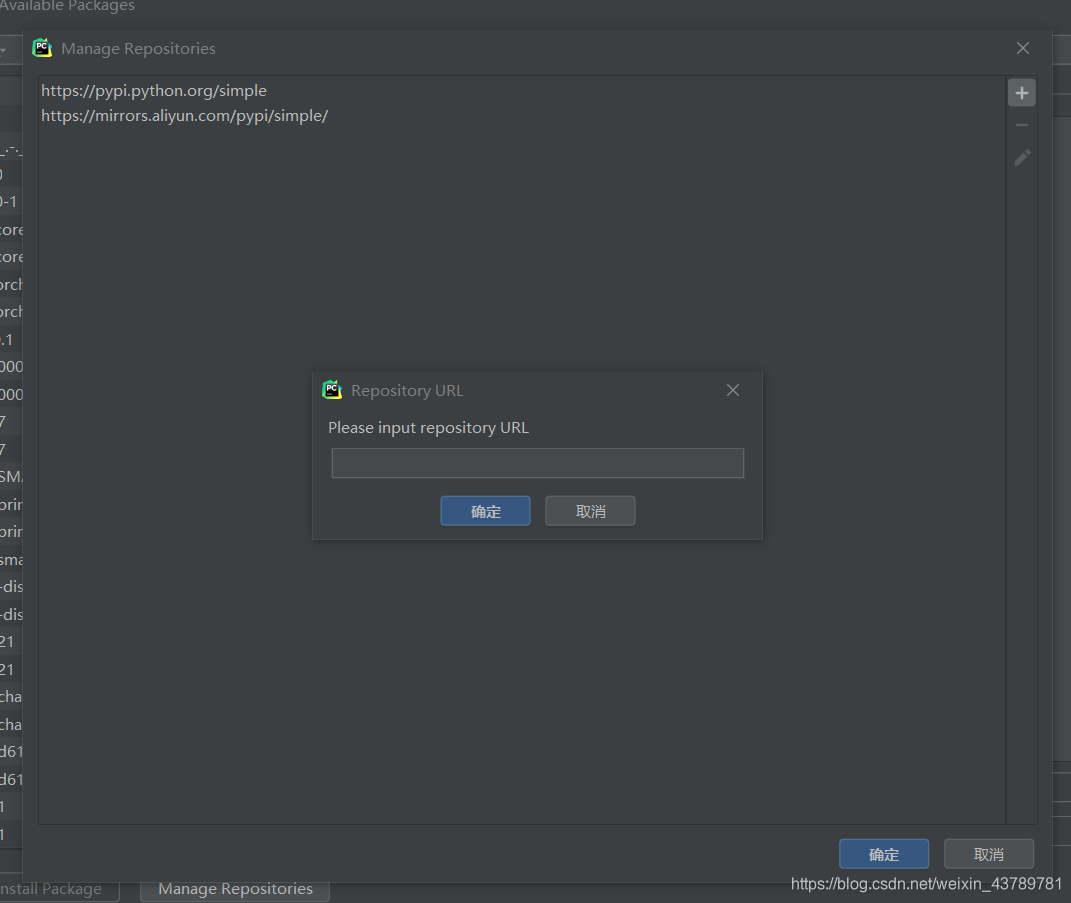Image resolution: width=1071 pixels, height=903 pixels.
Task: Close the Repository URL dialog
Action: 732,390
